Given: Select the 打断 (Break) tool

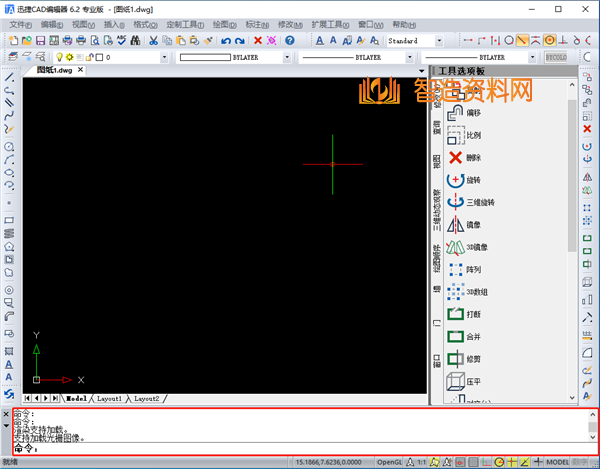Looking at the screenshot, I should pos(473,315).
